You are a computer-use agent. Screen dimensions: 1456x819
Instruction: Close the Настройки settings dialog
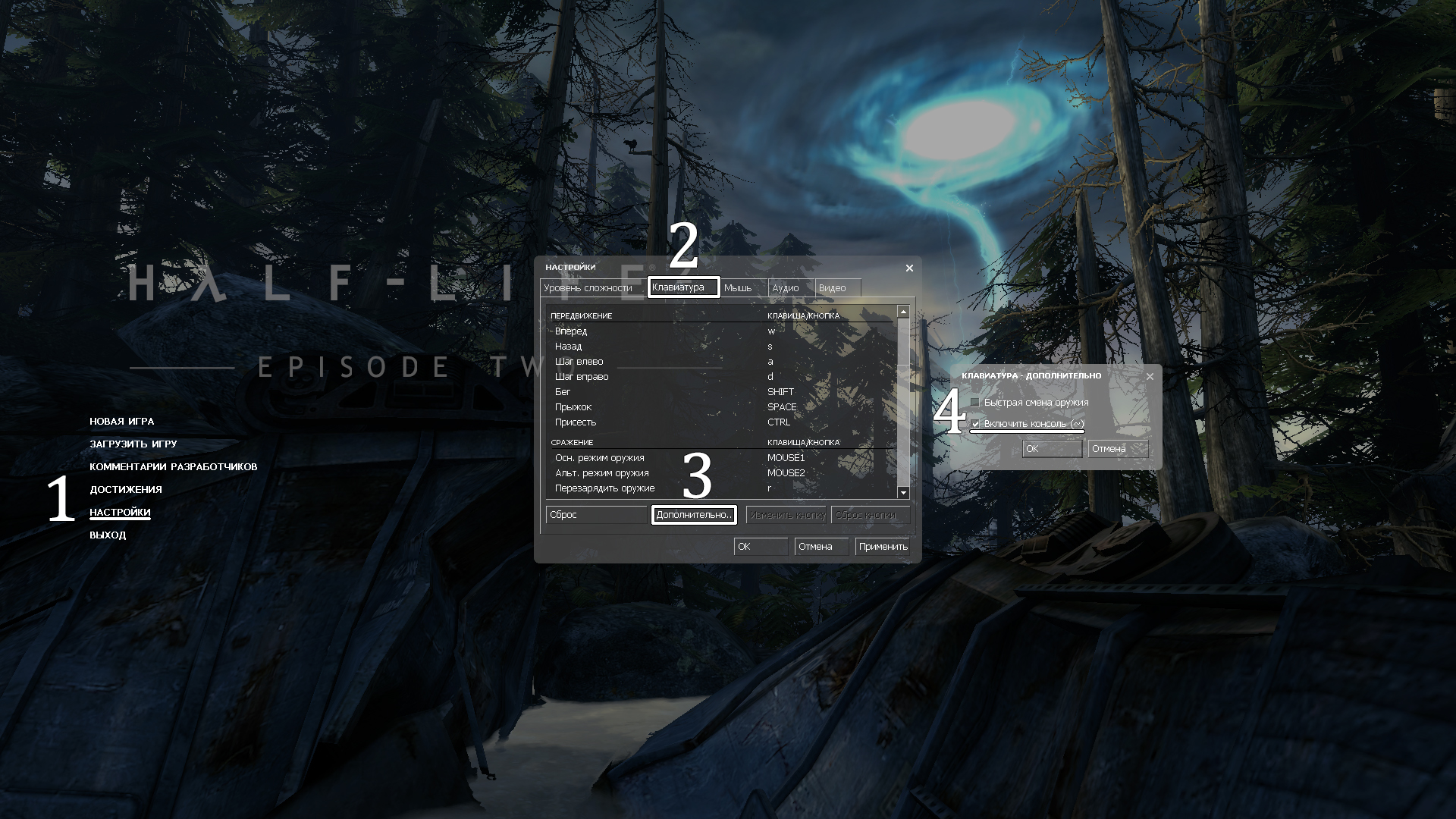tap(909, 268)
